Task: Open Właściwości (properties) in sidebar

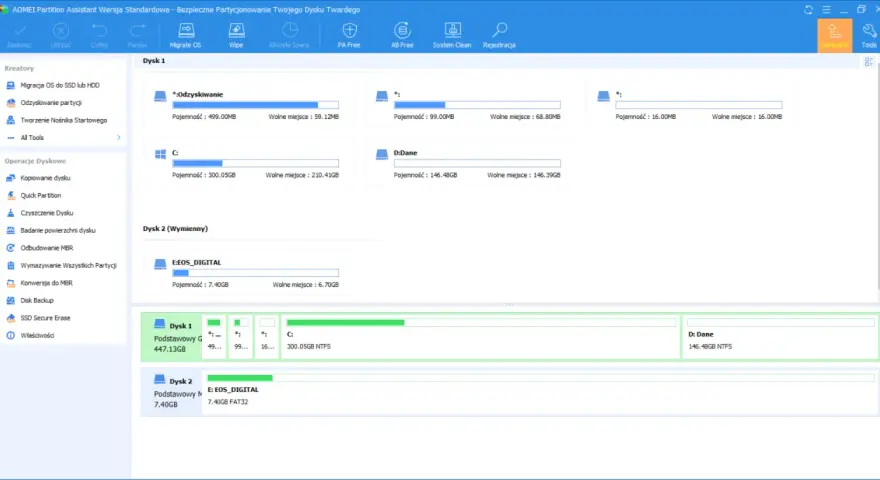Action: pos(37,335)
